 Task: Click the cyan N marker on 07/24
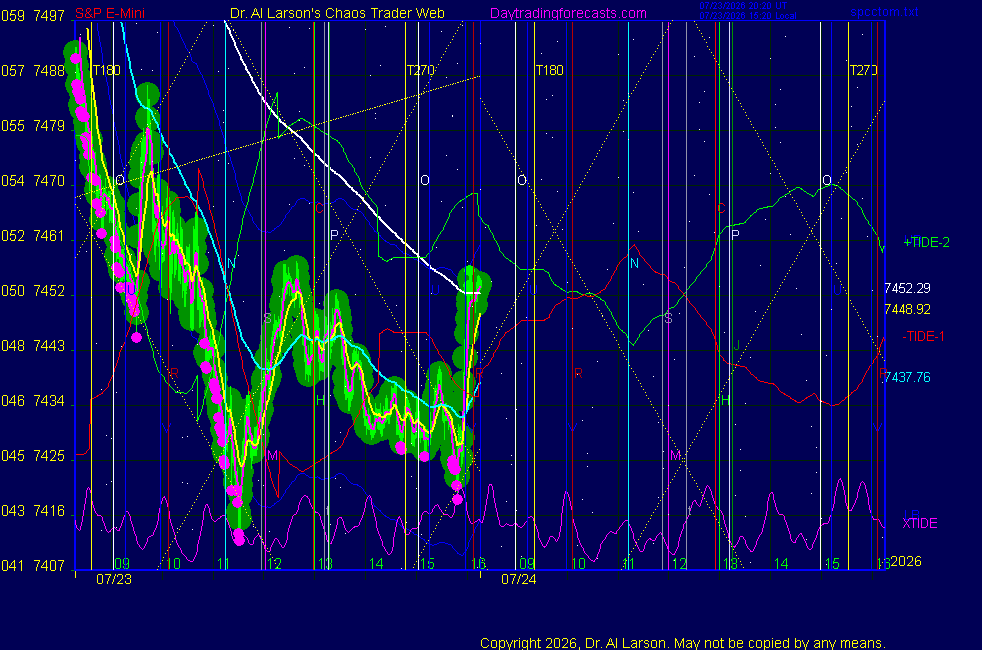[x=634, y=264]
